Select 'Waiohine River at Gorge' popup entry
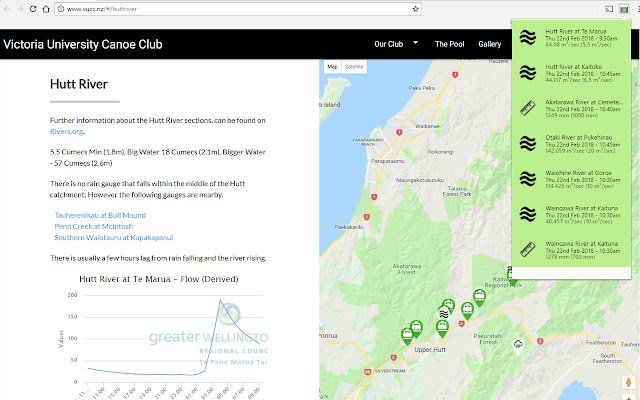The height and width of the screenshot is (400, 640). (x=571, y=179)
